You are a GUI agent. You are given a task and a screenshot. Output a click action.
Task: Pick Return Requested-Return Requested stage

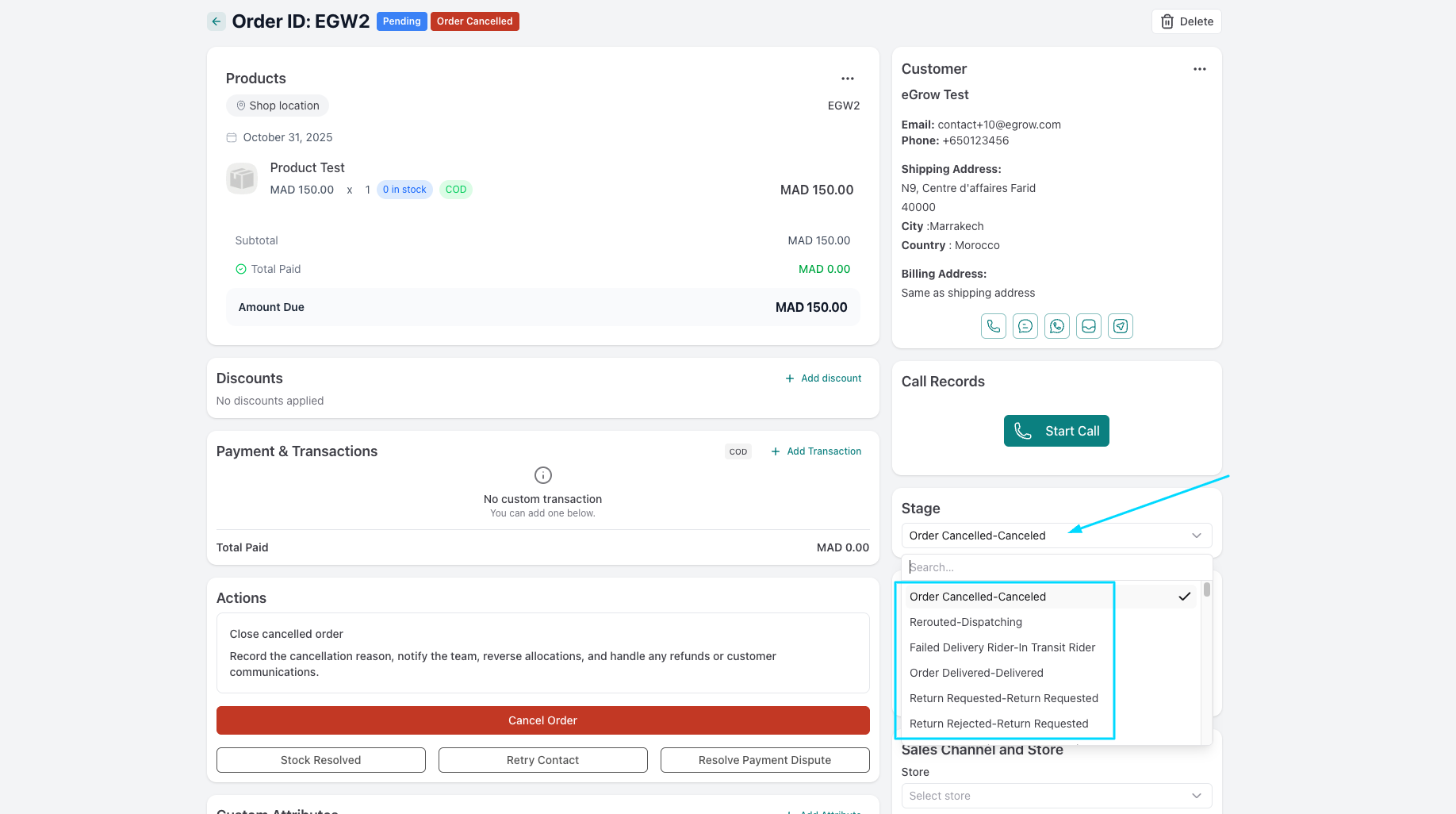(1003, 698)
